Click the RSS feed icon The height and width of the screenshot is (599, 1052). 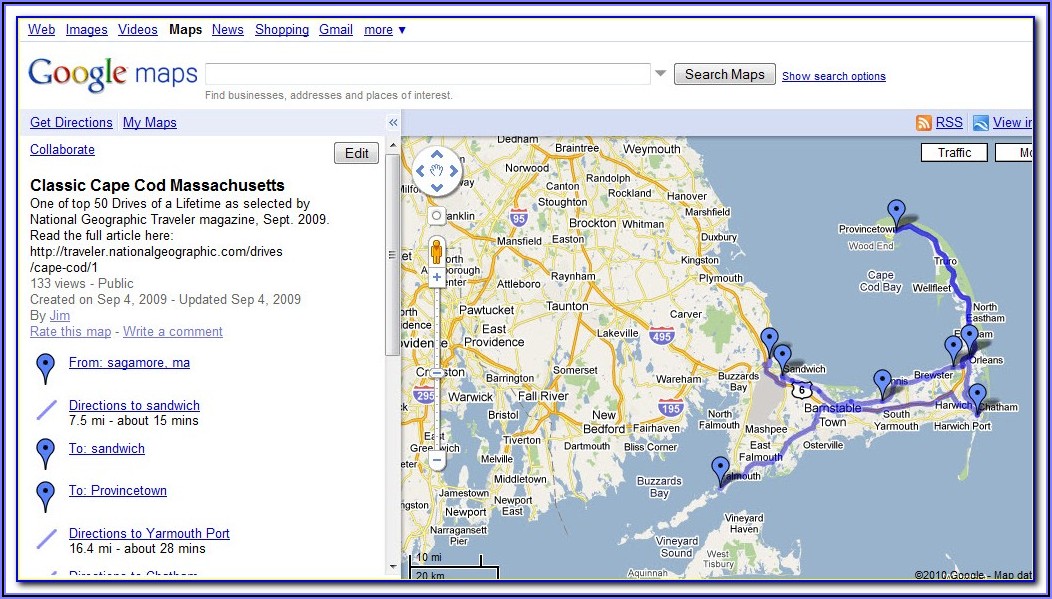coord(924,122)
